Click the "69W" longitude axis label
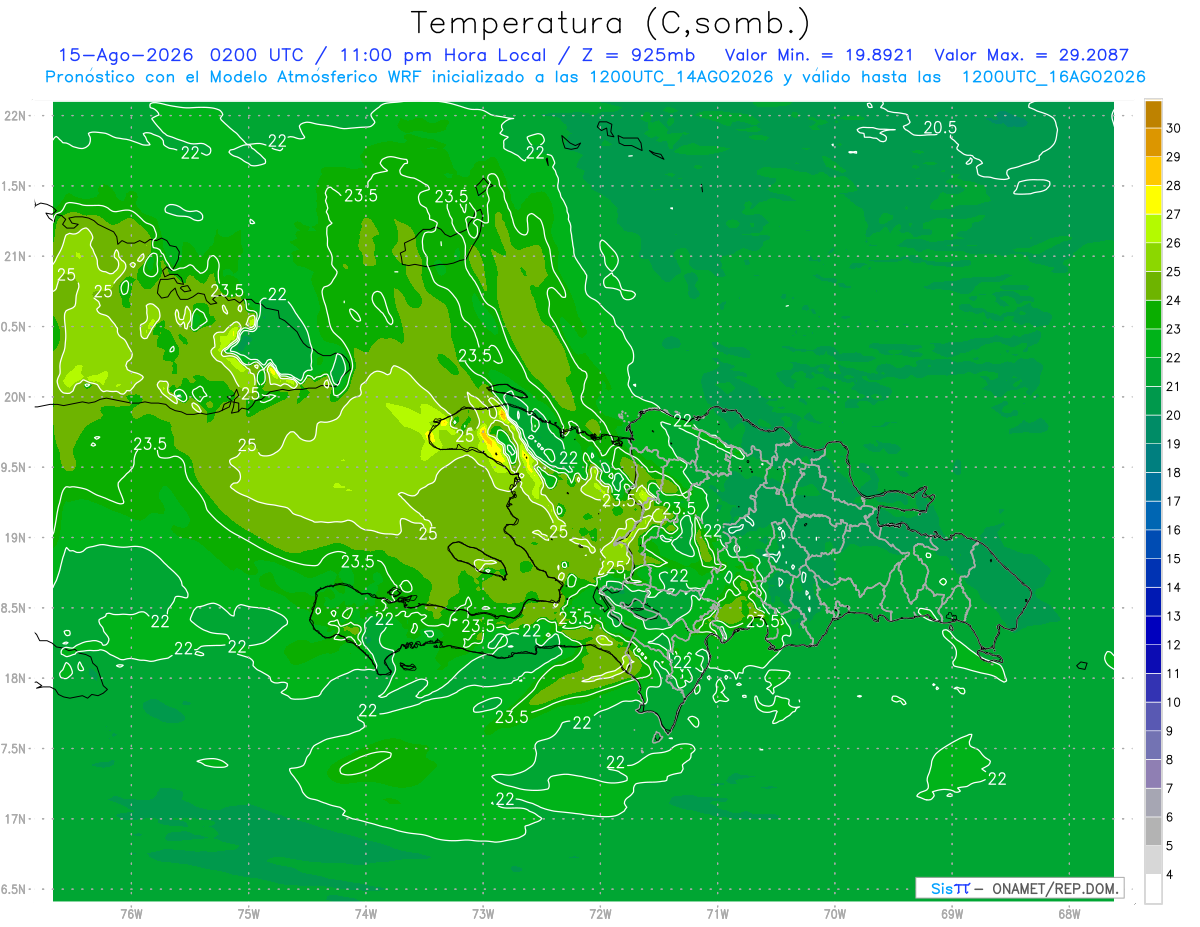Screen dimensions: 1200x927 click(952, 913)
